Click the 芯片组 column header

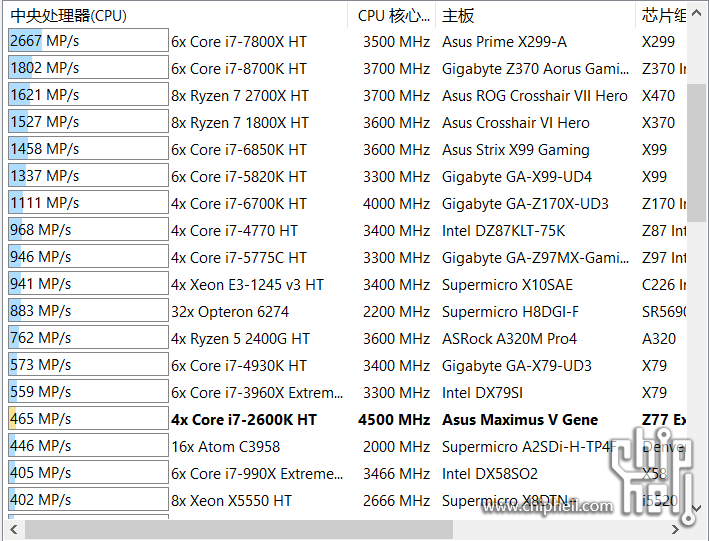[x=661, y=16]
